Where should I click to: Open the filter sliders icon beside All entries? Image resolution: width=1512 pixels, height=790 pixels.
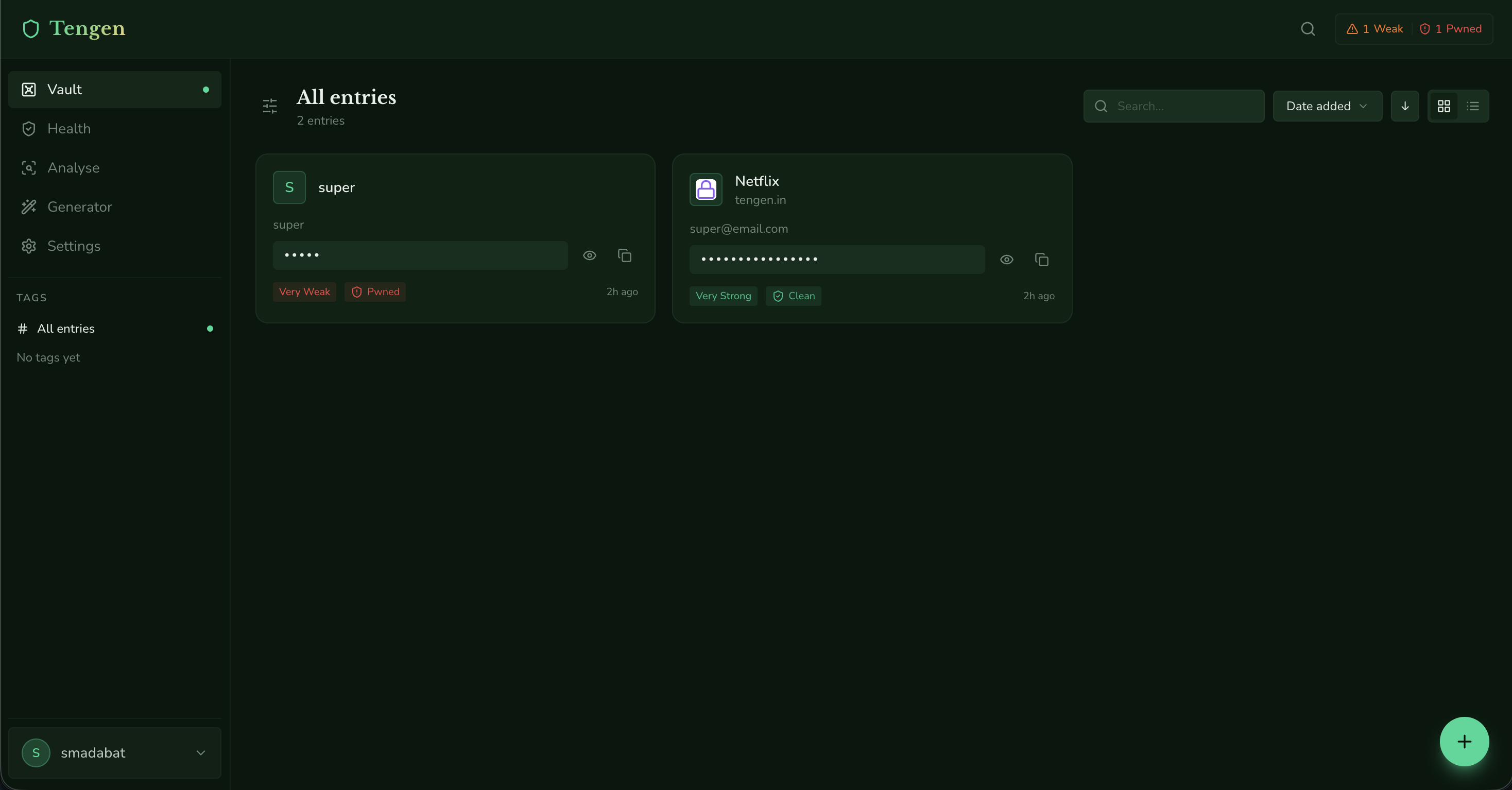269,106
